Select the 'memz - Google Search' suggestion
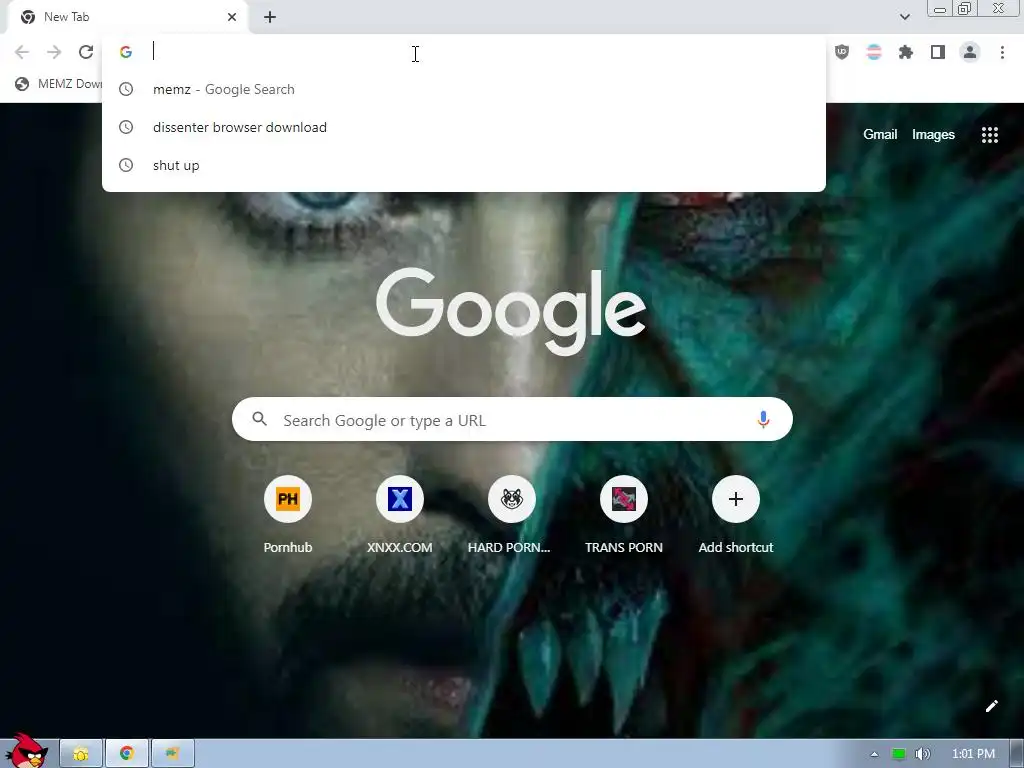 click(x=464, y=89)
